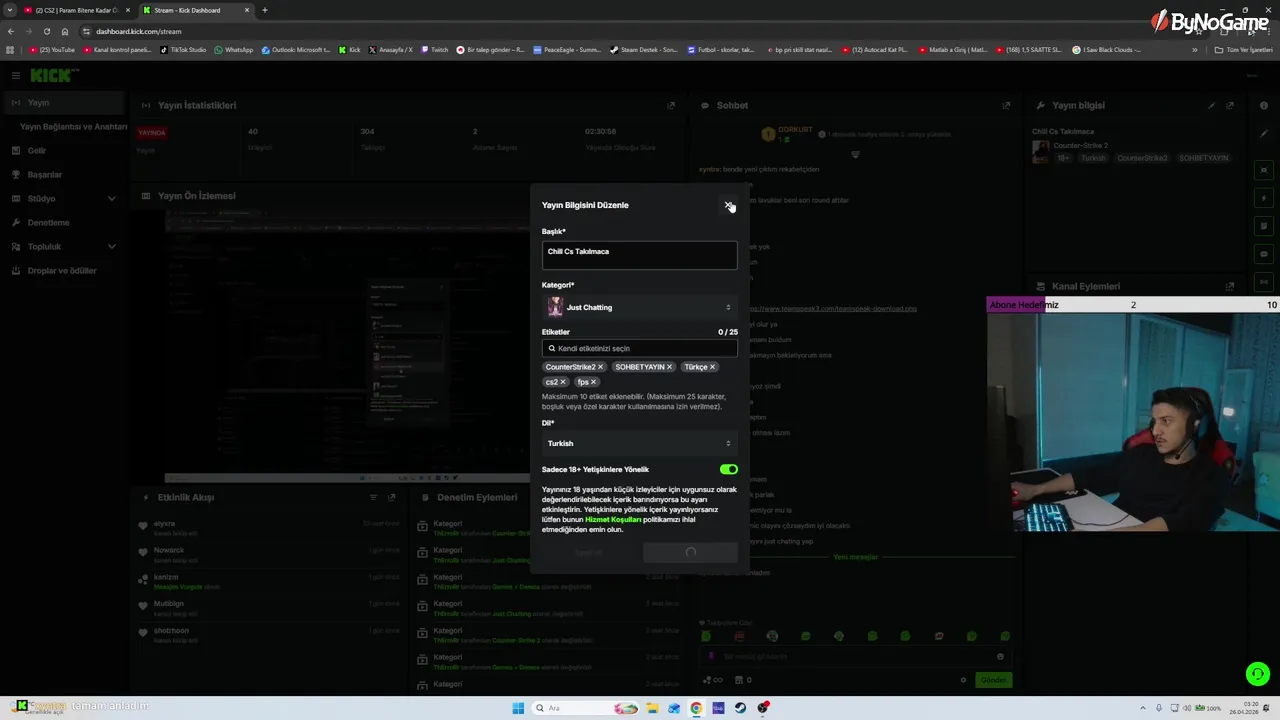Click user elyxra in Etkinlik Akışı
1280x720 pixels.
click(x=164, y=524)
